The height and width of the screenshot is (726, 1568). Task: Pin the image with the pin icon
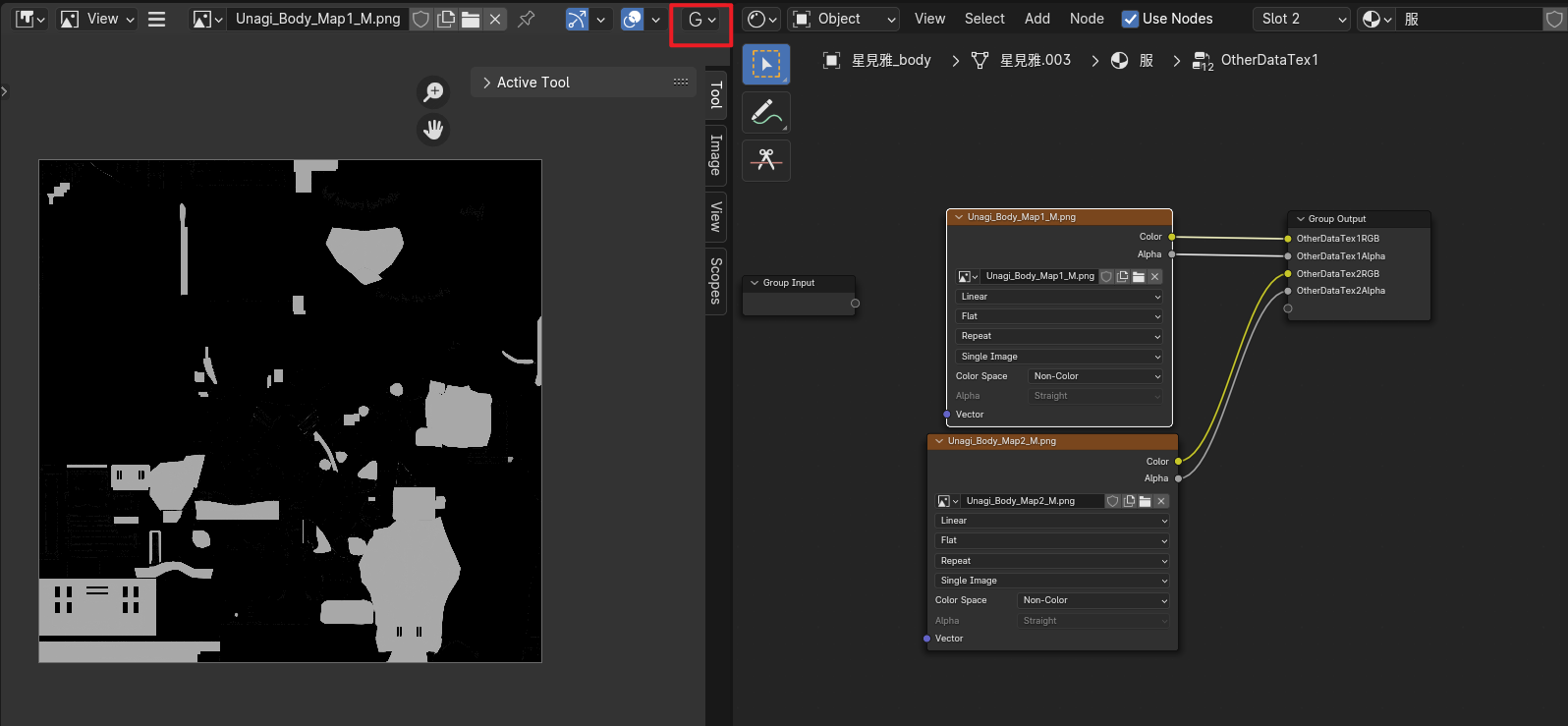(527, 19)
